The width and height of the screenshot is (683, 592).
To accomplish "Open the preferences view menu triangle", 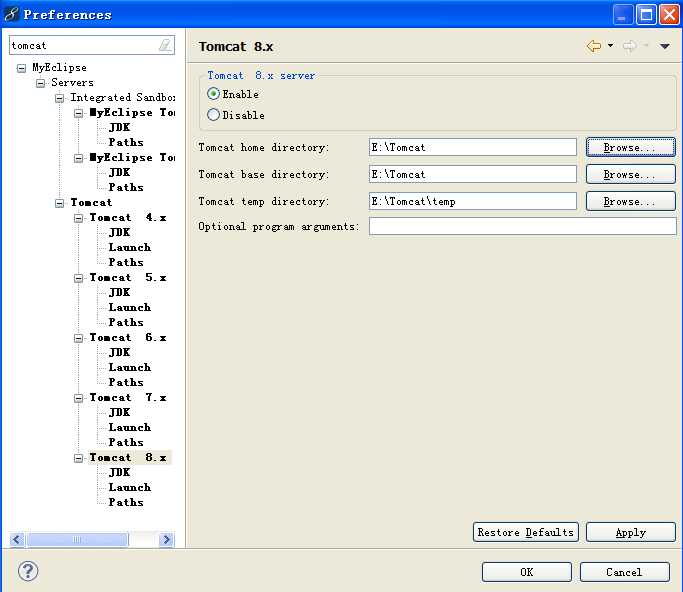I will point(664,46).
